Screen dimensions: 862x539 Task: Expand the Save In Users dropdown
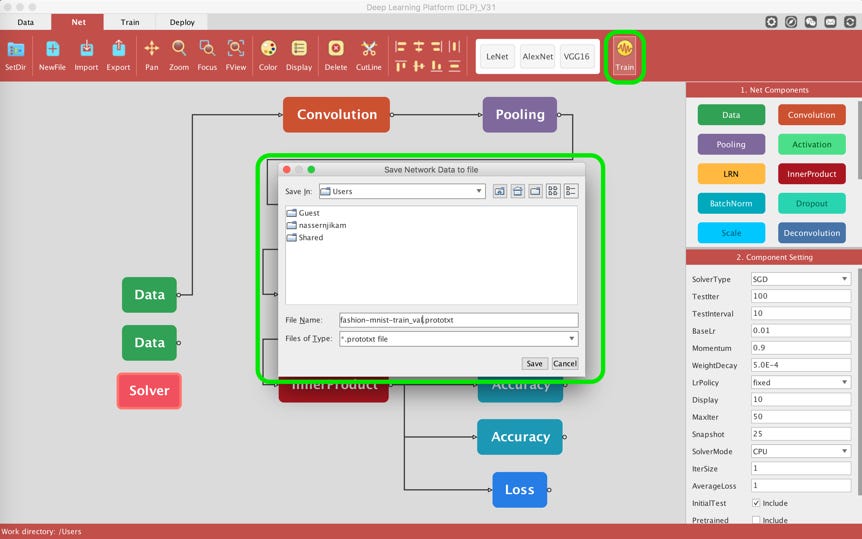pyautogui.click(x=402, y=191)
